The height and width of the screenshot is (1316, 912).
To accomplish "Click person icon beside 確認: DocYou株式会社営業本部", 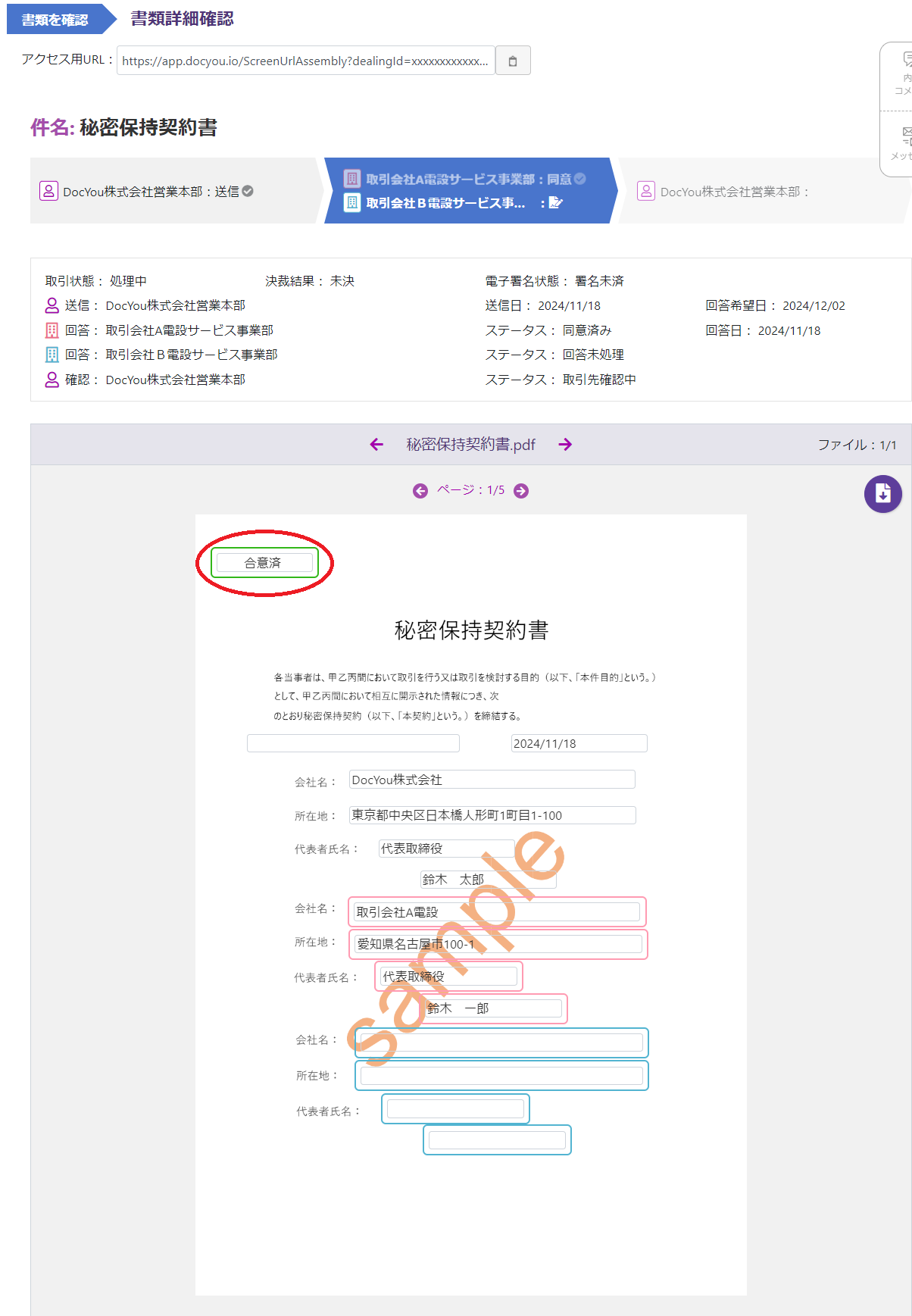I will [x=52, y=380].
